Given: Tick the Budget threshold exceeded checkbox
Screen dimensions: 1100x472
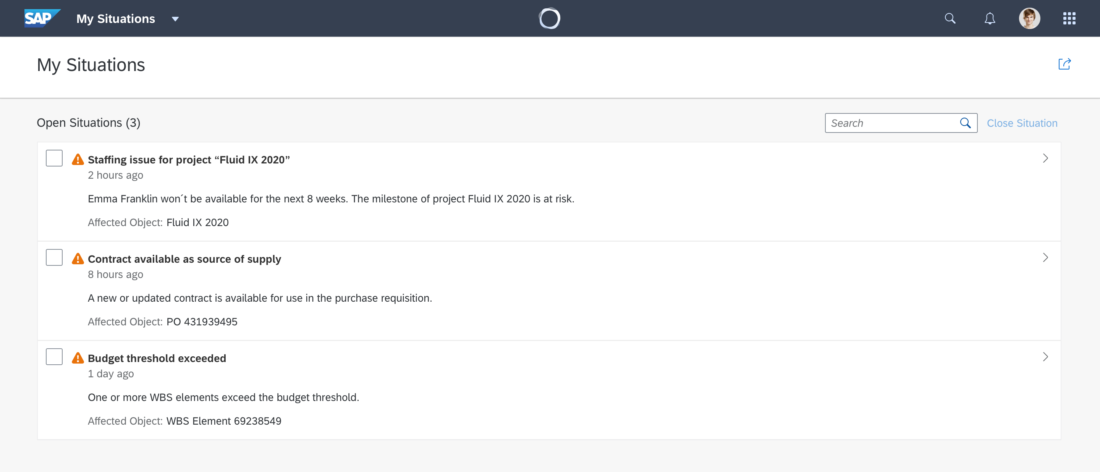Looking at the screenshot, I should pos(54,357).
